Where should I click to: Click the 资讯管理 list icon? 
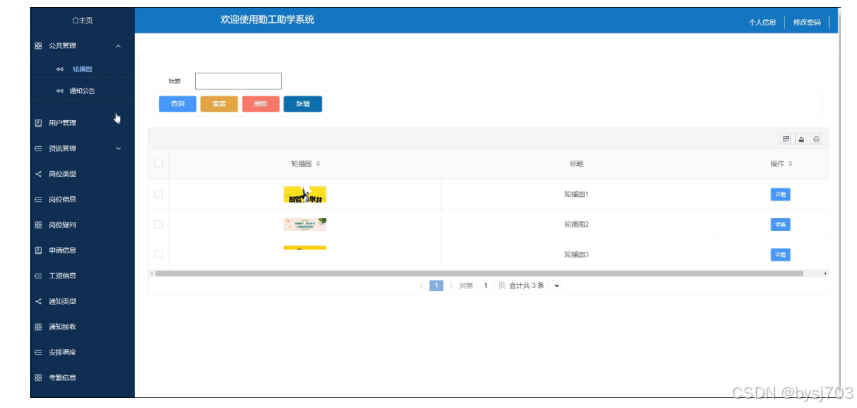click(x=38, y=148)
